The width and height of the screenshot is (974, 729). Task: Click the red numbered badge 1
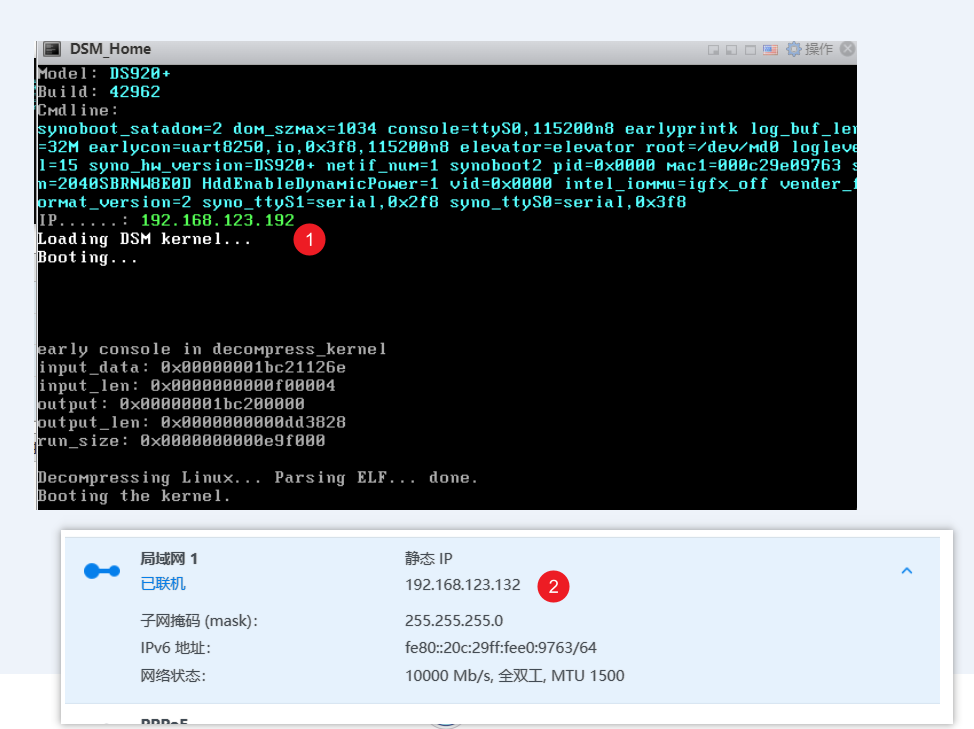tap(310, 240)
